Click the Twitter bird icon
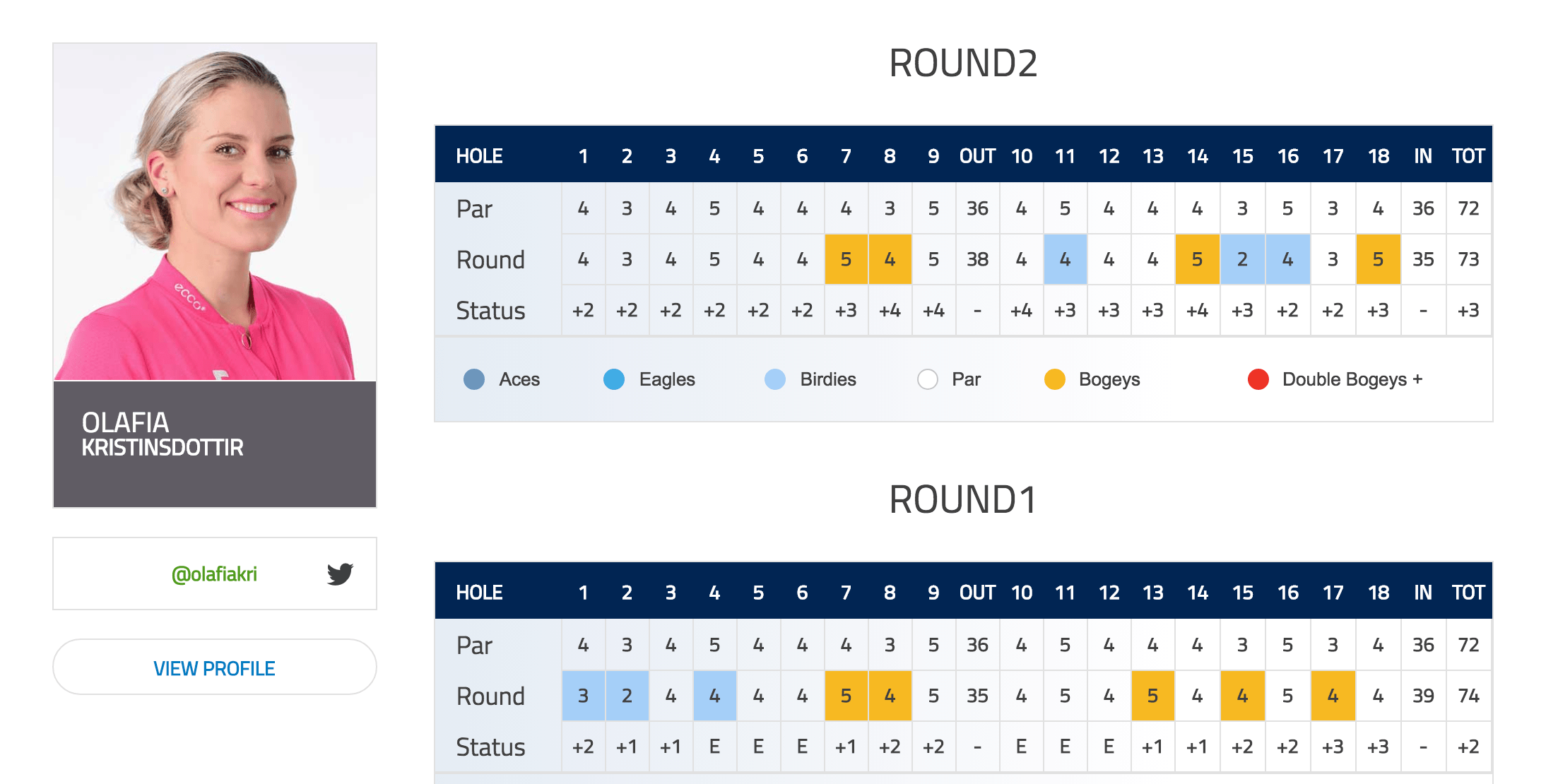The image size is (1546, 784). pos(340,574)
